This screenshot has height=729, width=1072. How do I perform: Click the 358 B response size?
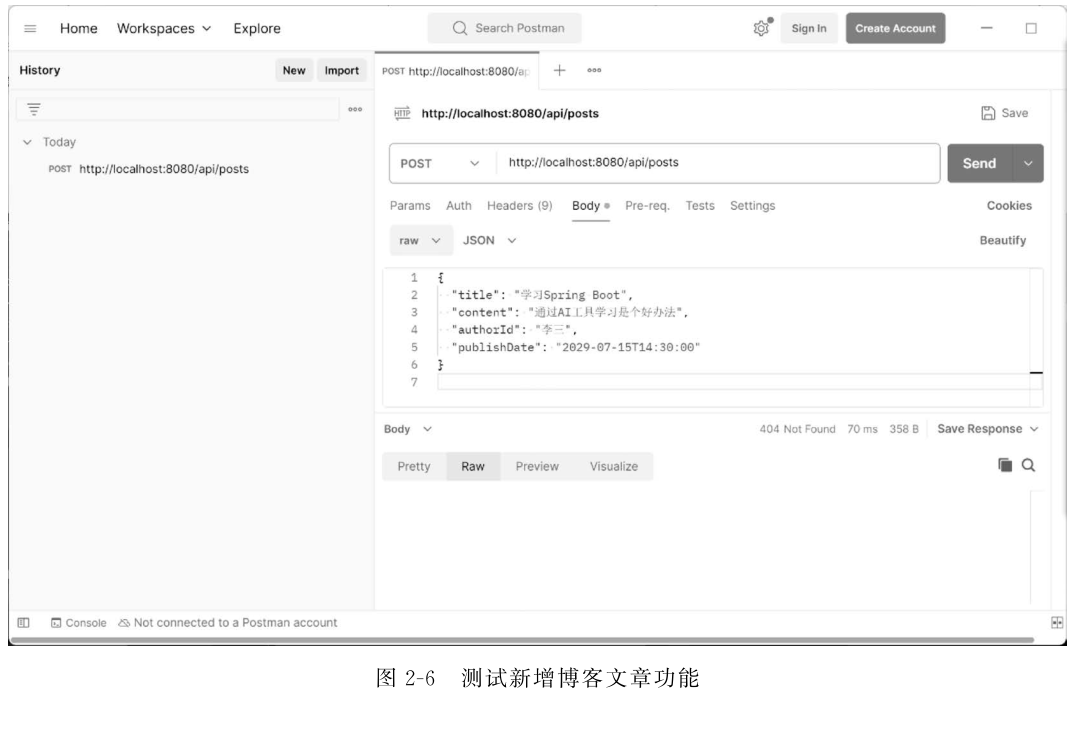pos(904,429)
